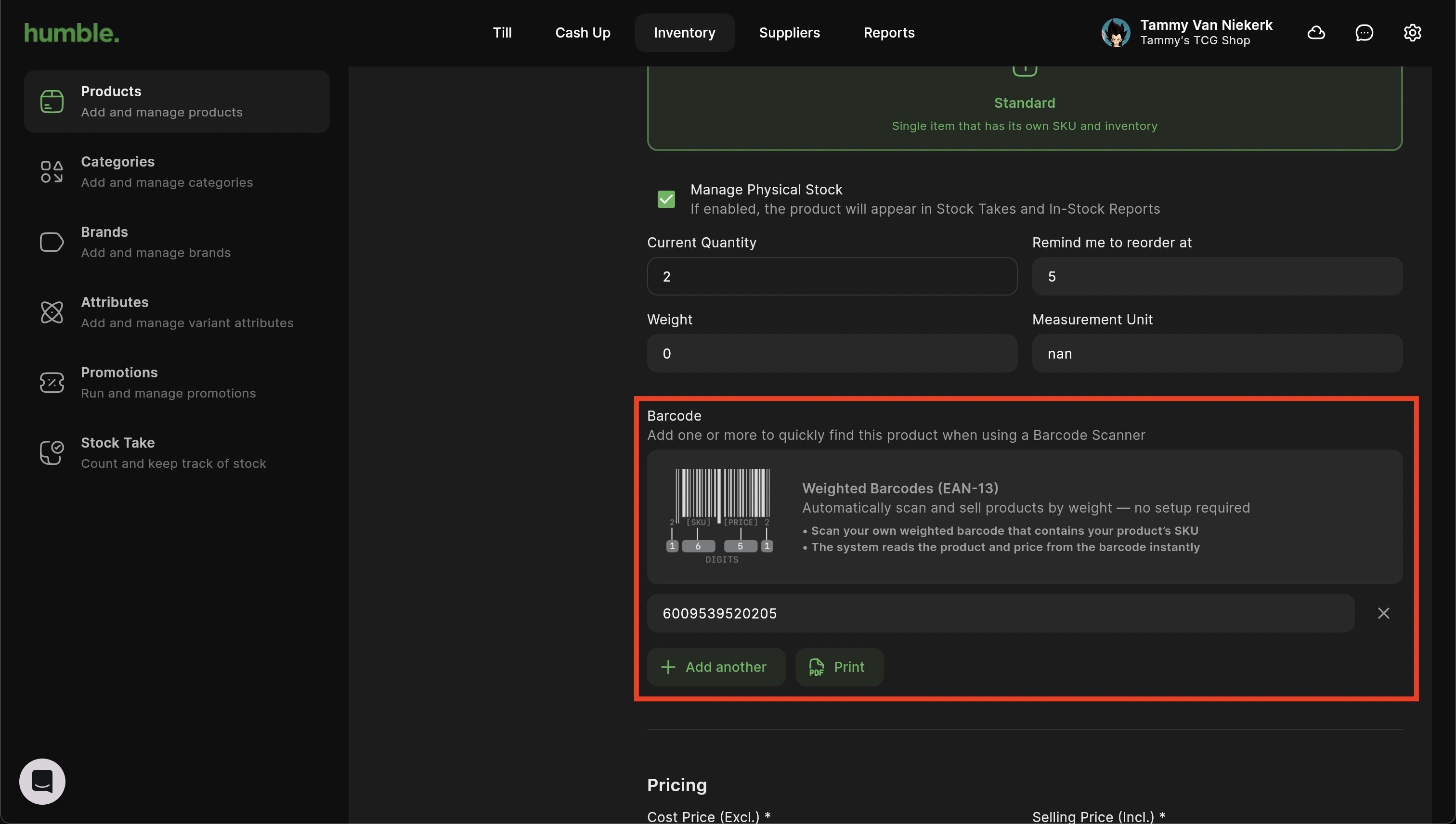Click Add another barcode button

(715, 667)
